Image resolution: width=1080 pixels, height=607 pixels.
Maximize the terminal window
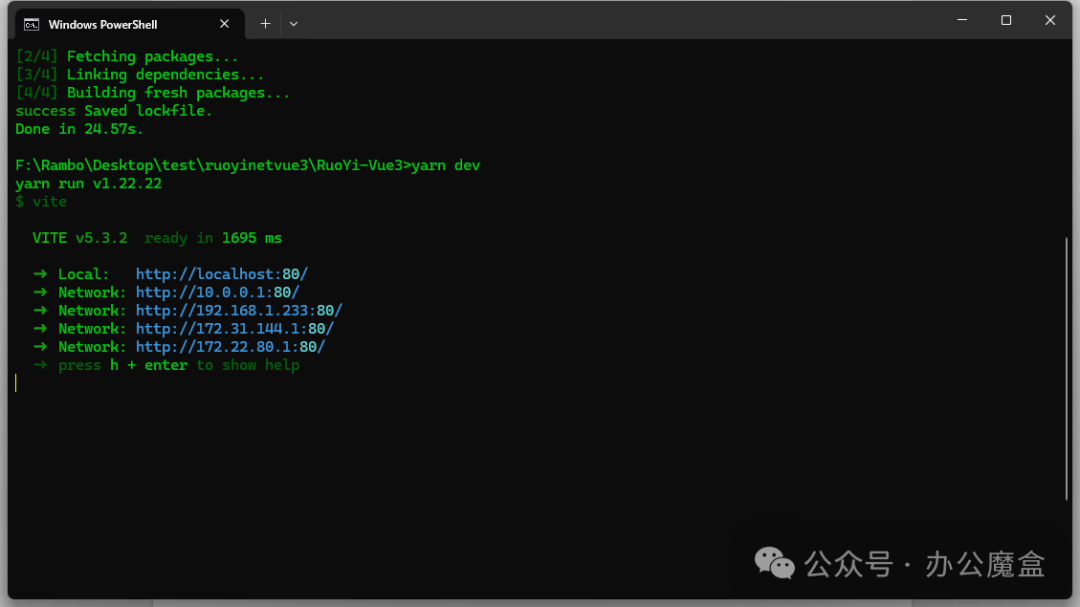coord(1006,20)
